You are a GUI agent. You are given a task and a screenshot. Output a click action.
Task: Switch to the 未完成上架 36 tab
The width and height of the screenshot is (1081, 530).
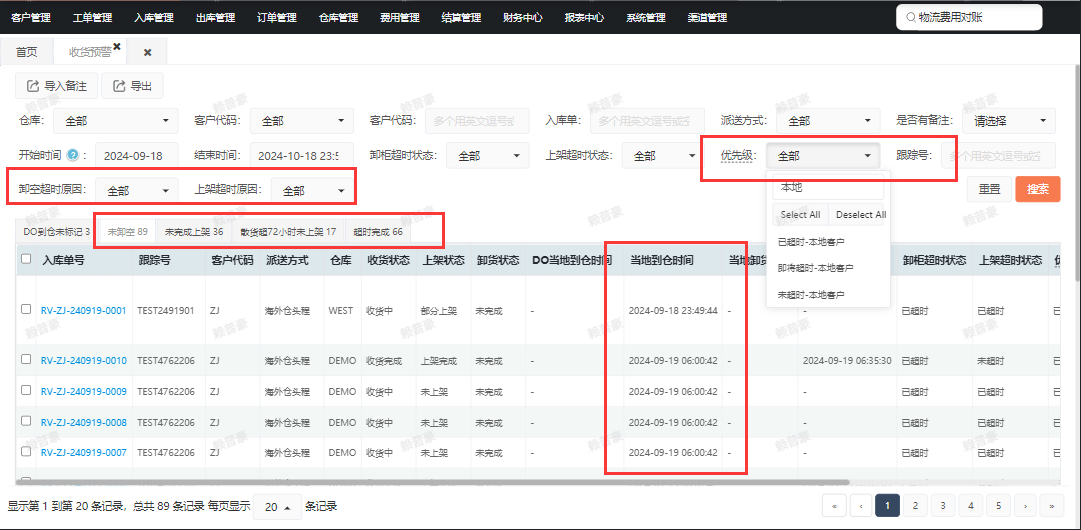(194, 232)
